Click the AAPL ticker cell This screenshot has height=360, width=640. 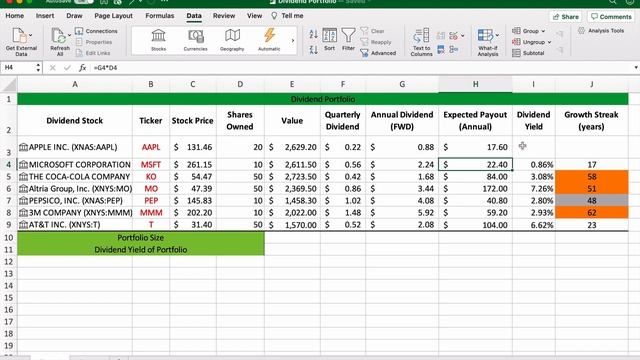pos(151,147)
